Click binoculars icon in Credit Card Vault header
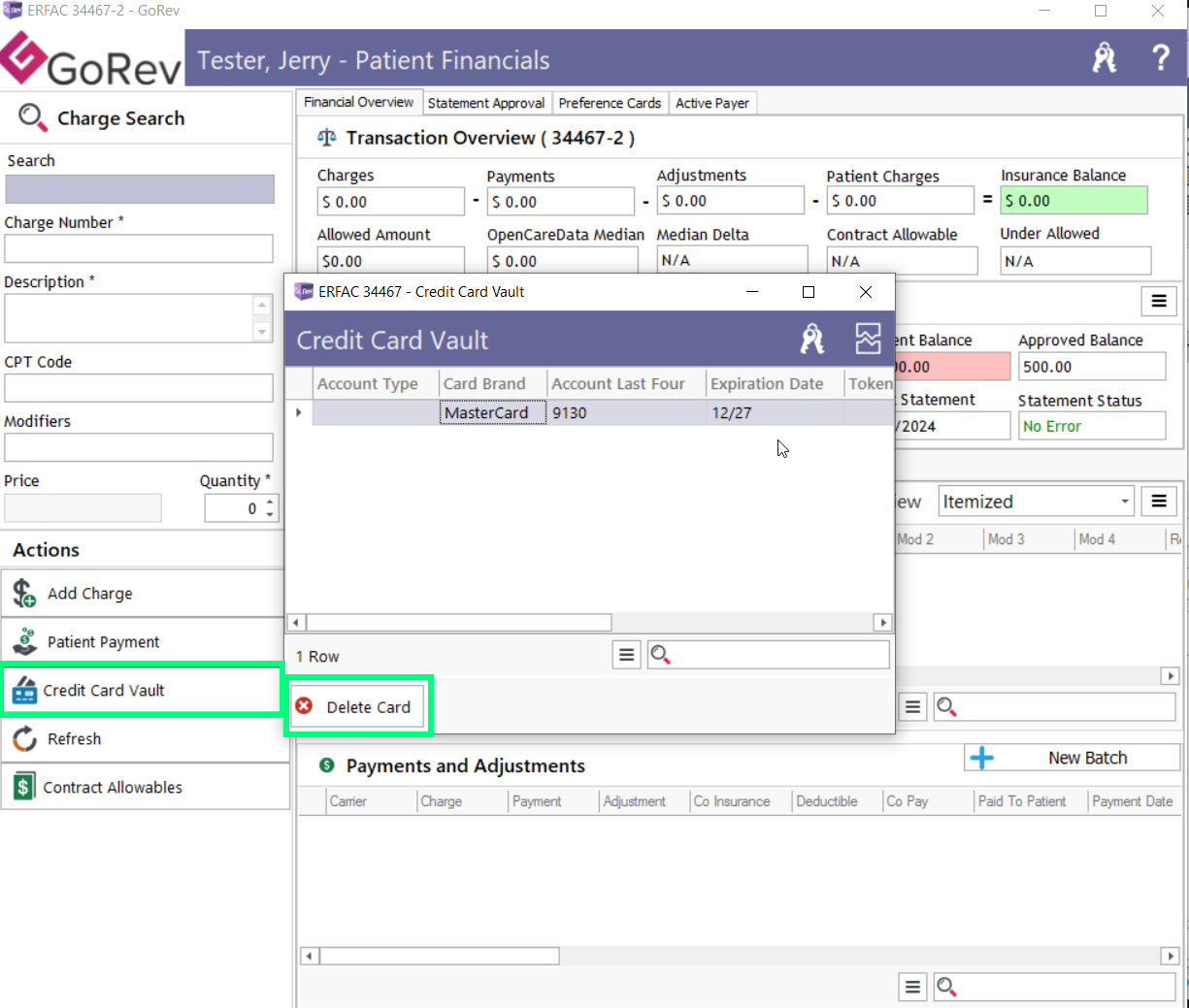Viewport: 1189px width, 1008px height. click(x=812, y=339)
